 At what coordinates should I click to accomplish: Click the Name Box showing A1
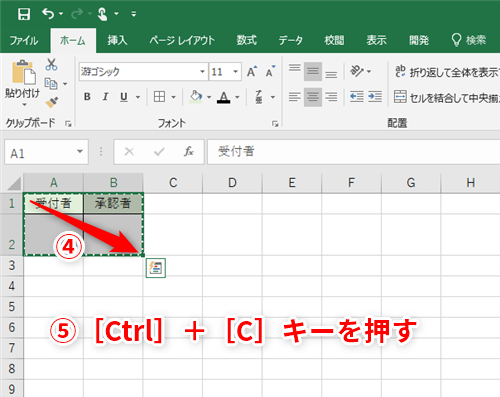click(x=40, y=152)
